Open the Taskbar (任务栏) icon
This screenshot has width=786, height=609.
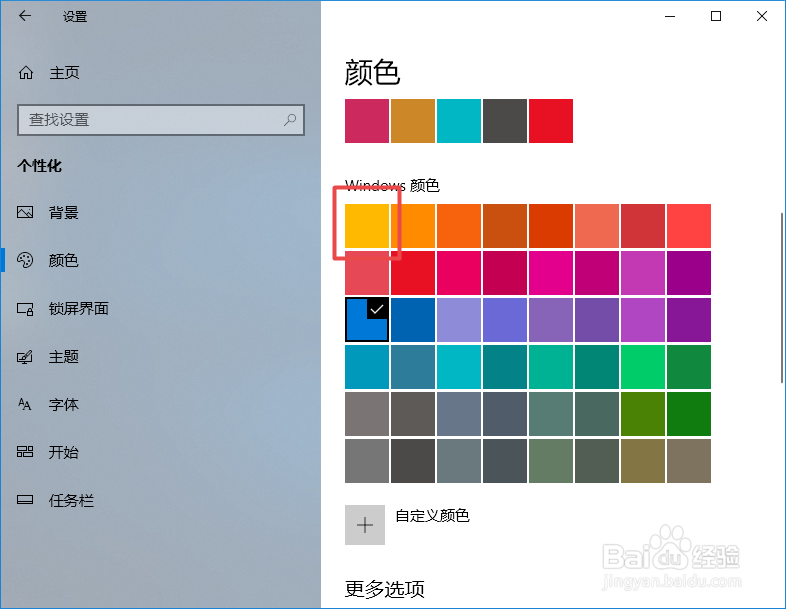click(x=26, y=500)
